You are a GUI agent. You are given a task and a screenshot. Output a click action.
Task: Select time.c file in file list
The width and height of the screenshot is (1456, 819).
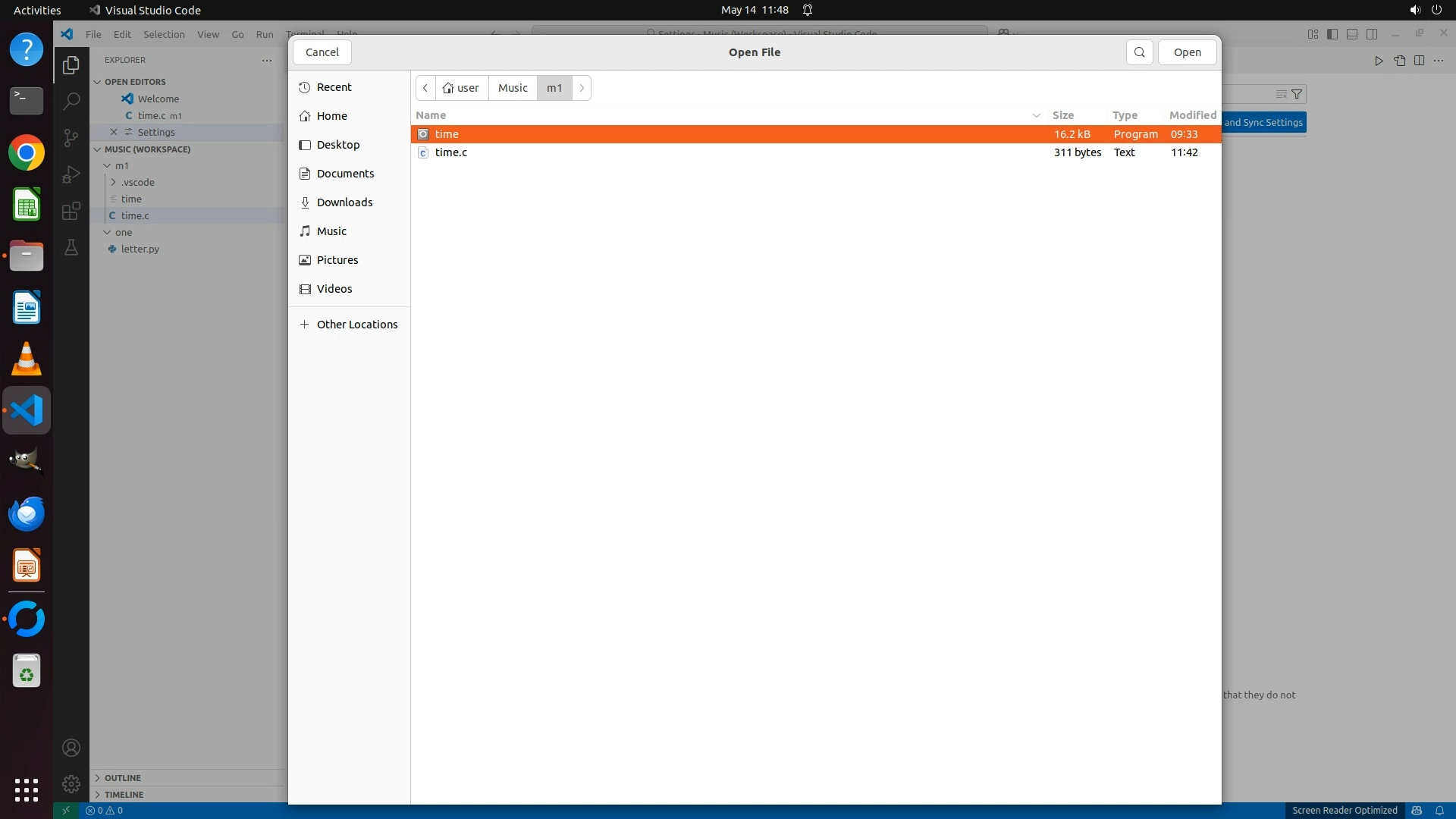[x=451, y=152]
